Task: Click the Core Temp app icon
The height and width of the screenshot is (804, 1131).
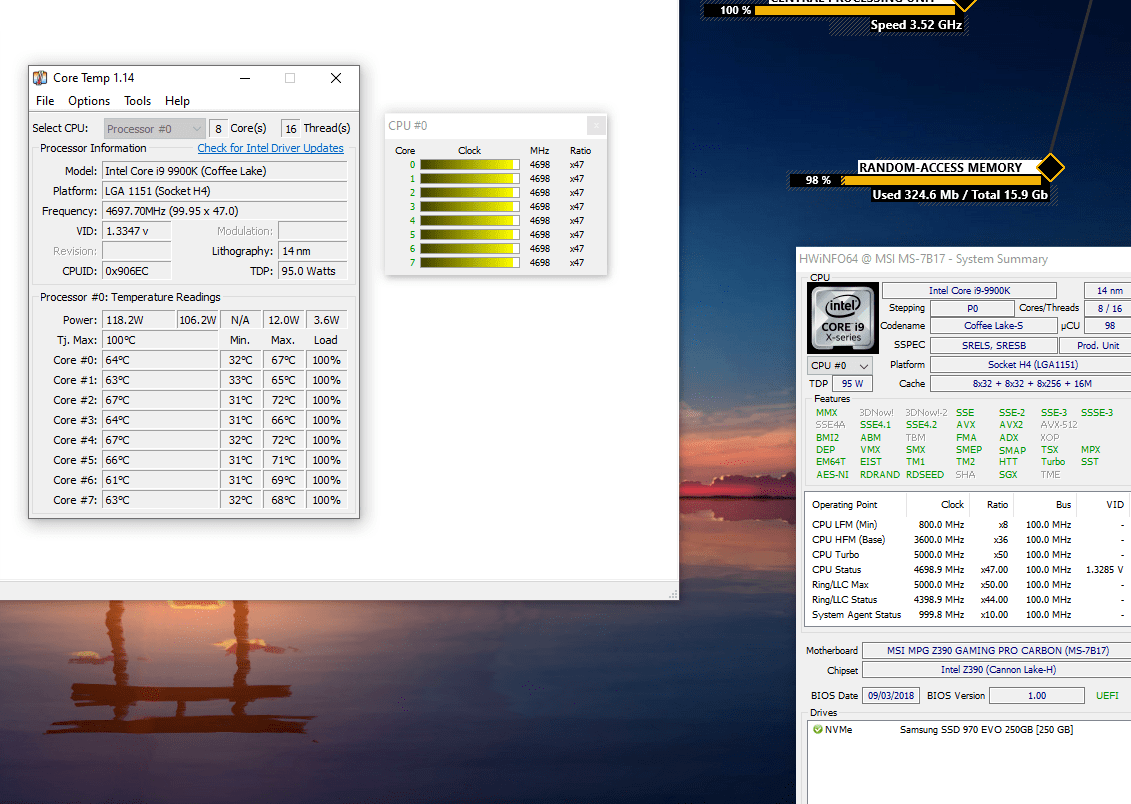Action: tap(40, 78)
